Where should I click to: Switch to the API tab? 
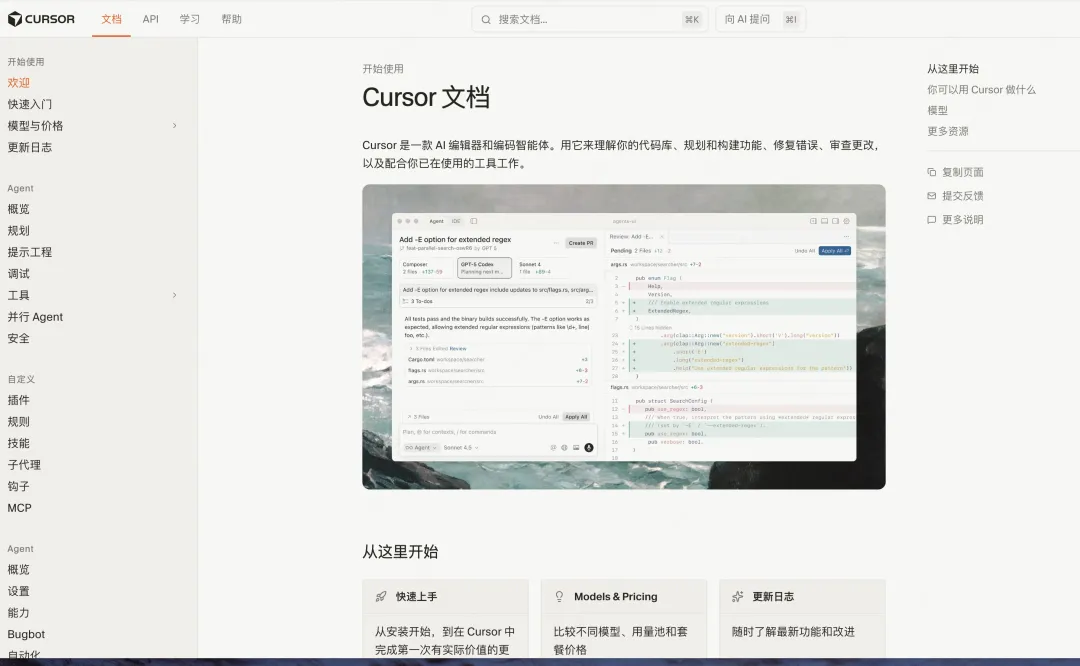tap(150, 19)
